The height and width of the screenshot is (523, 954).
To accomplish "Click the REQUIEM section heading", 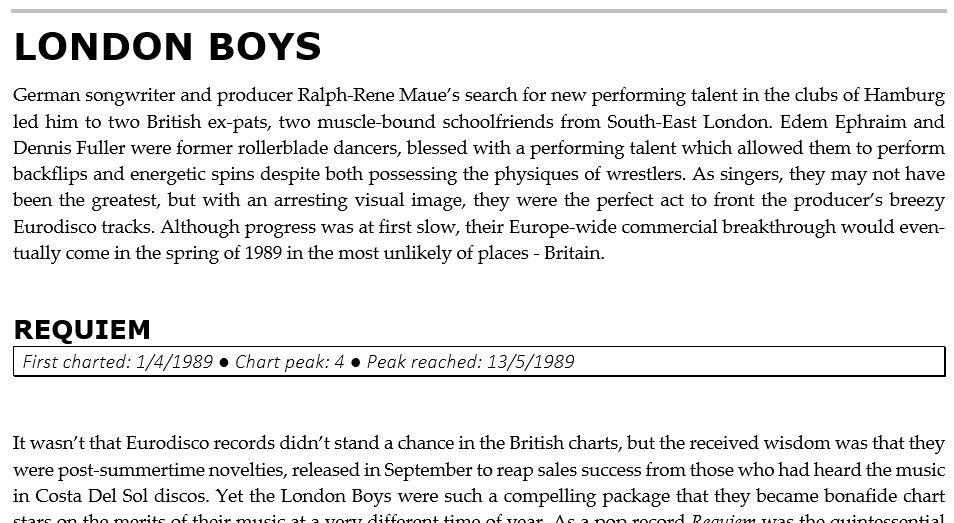I will 82,329.
